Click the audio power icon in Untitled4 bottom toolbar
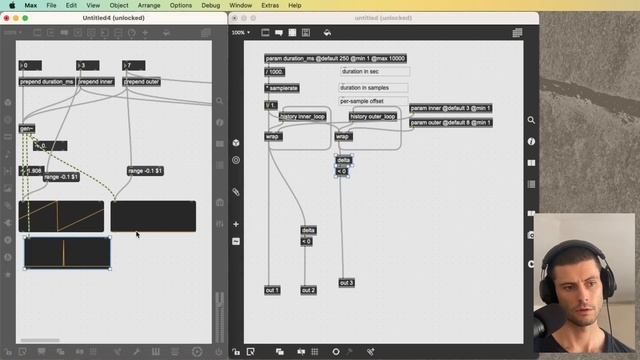The width and height of the screenshot is (640, 360). [220, 352]
